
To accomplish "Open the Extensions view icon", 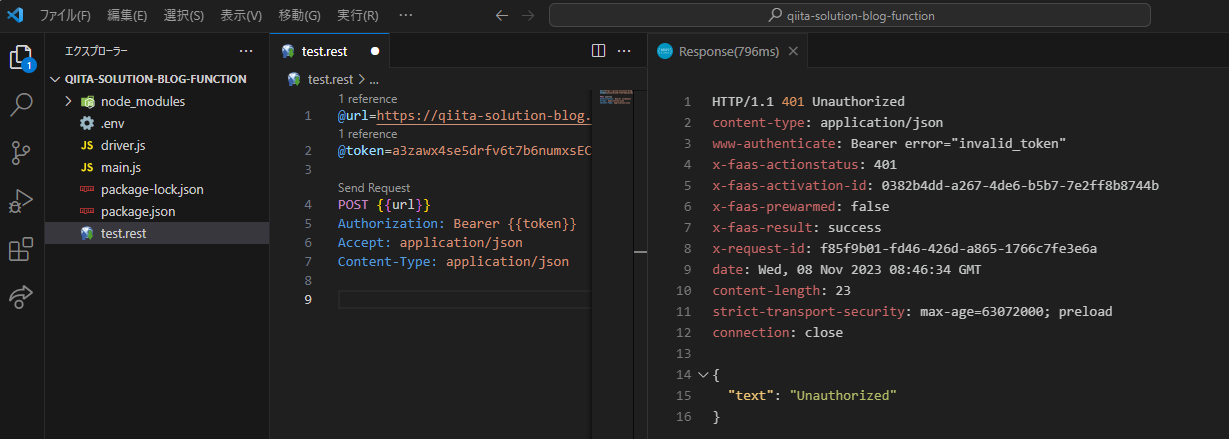I will click(x=21, y=249).
